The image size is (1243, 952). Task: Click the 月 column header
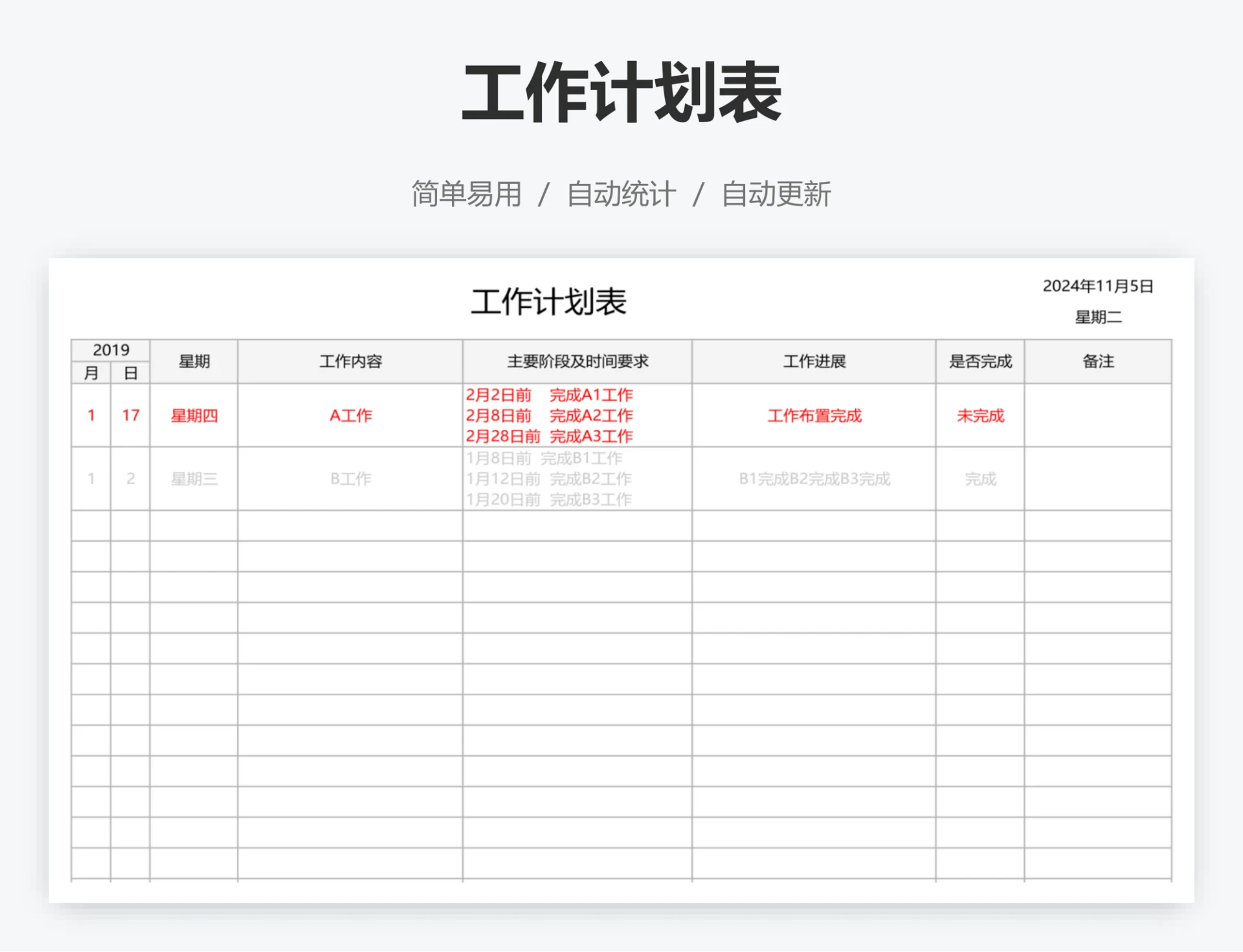tap(91, 373)
